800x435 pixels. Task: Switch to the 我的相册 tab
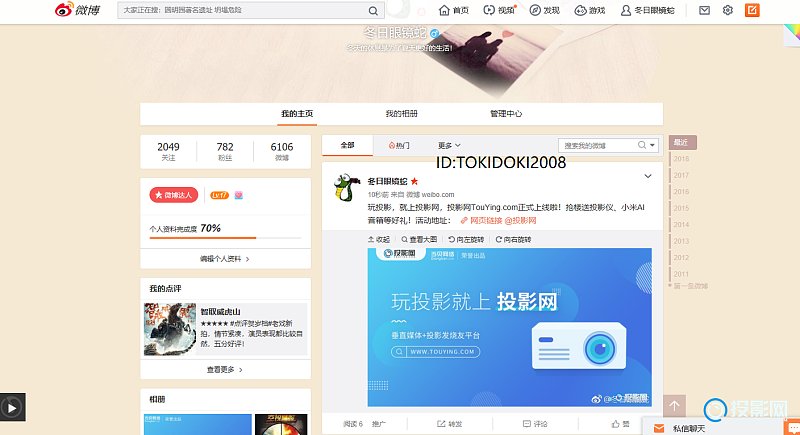401,114
